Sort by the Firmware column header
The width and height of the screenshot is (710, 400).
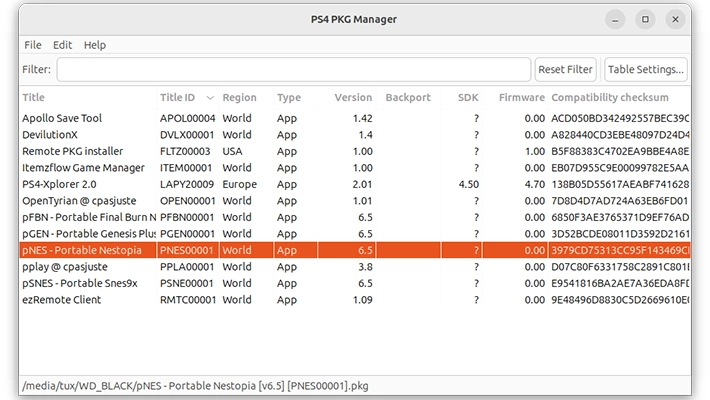pos(522,97)
